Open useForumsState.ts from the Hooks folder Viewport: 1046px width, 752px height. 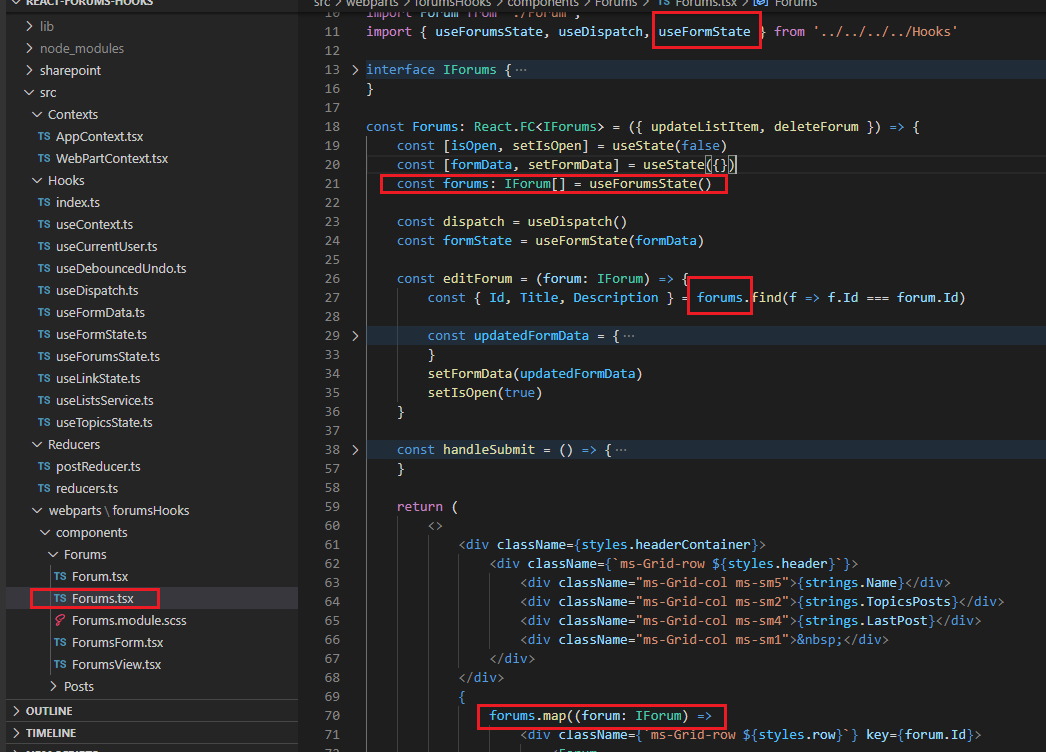pos(107,356)
